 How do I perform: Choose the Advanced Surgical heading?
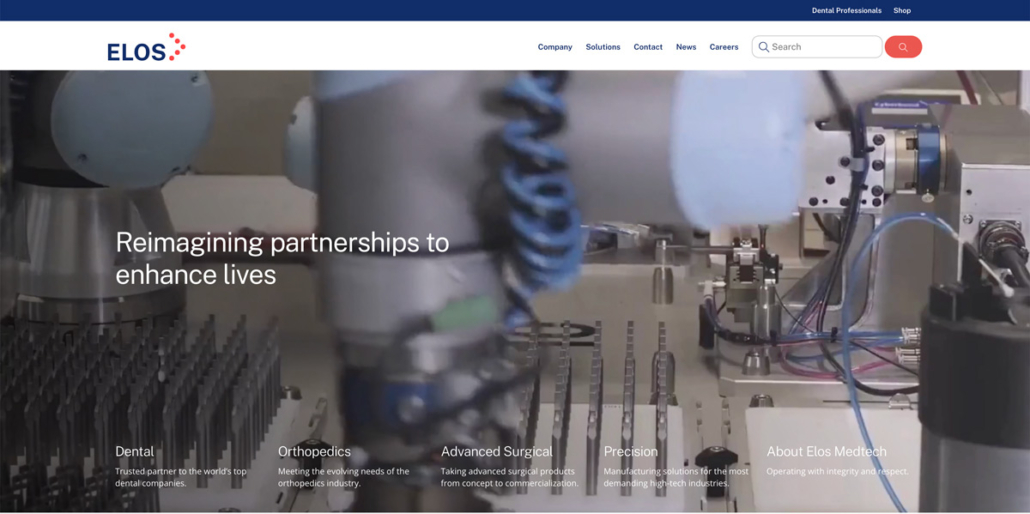tap(496, 452)
